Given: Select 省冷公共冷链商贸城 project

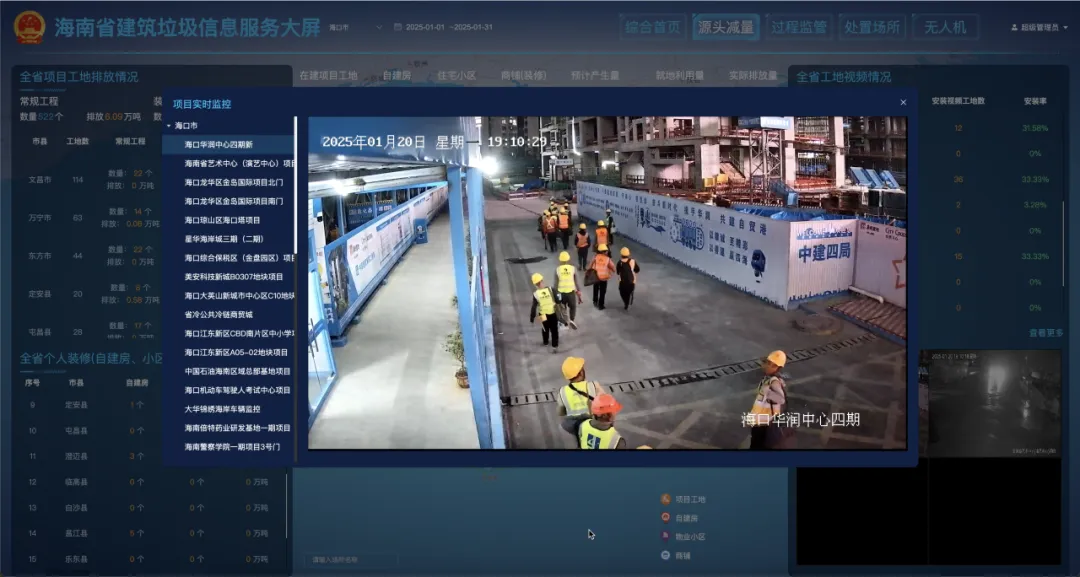Looking at the screenshot, I should click(x=218, y=314).
